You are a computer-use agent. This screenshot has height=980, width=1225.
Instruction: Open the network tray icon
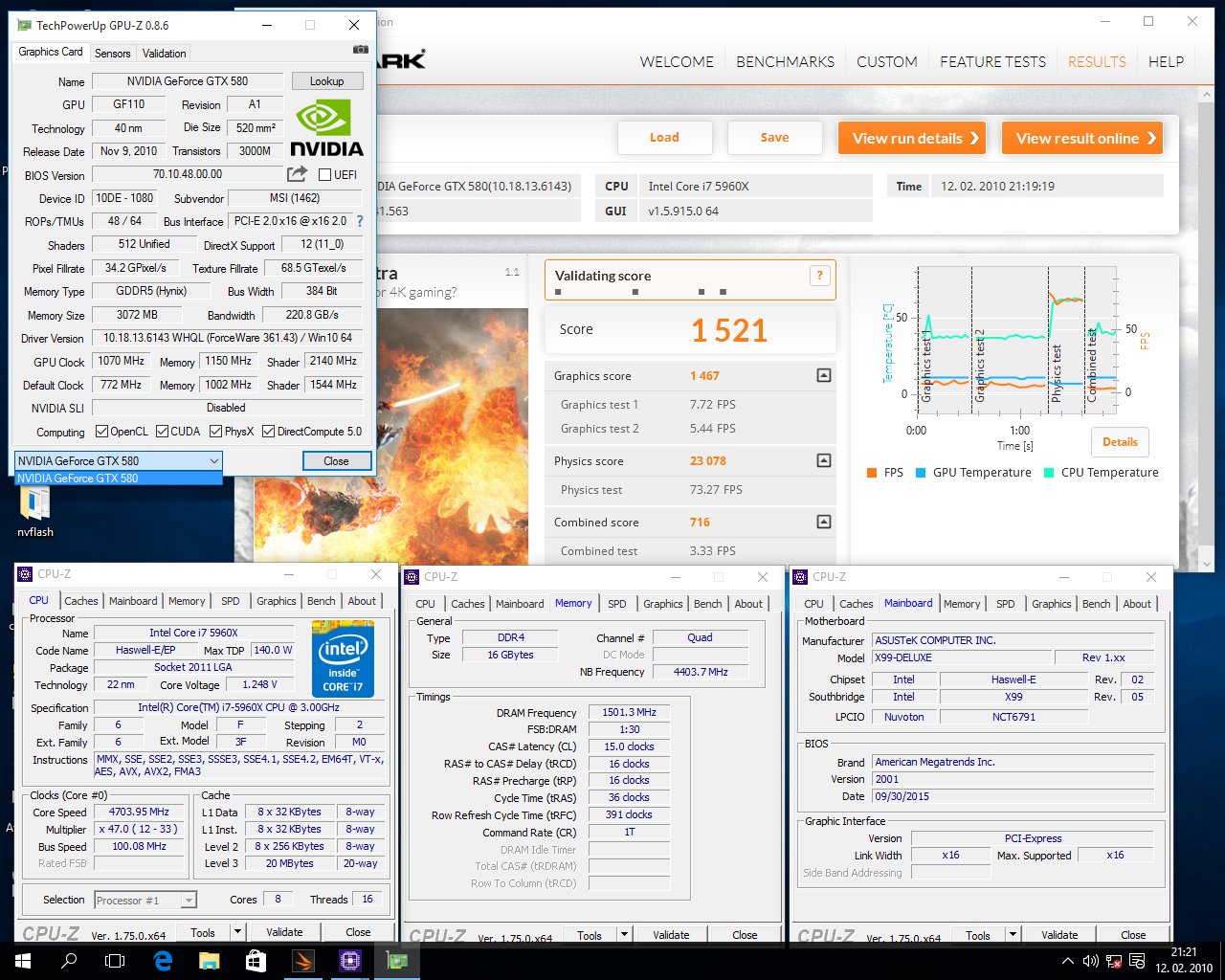coord(1114,961)
